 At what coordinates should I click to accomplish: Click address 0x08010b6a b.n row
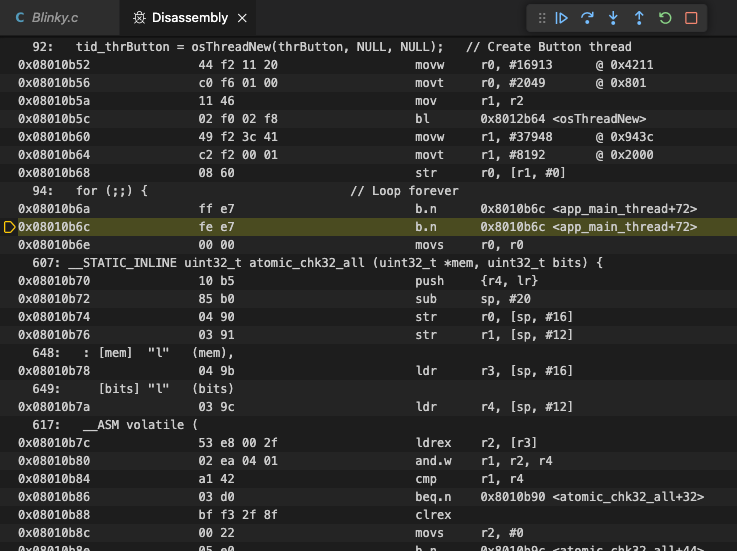tap(368, 209)
